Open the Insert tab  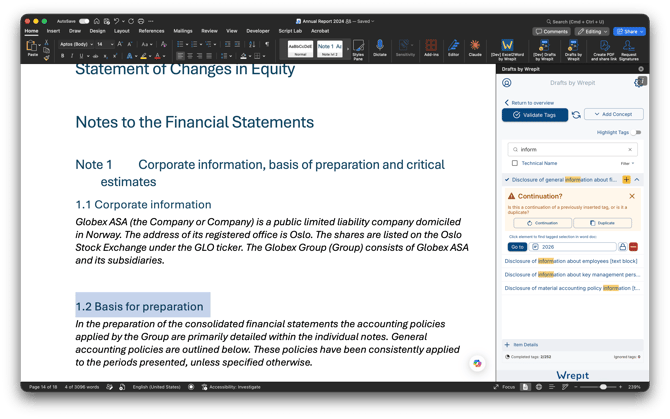pos(53,31)
